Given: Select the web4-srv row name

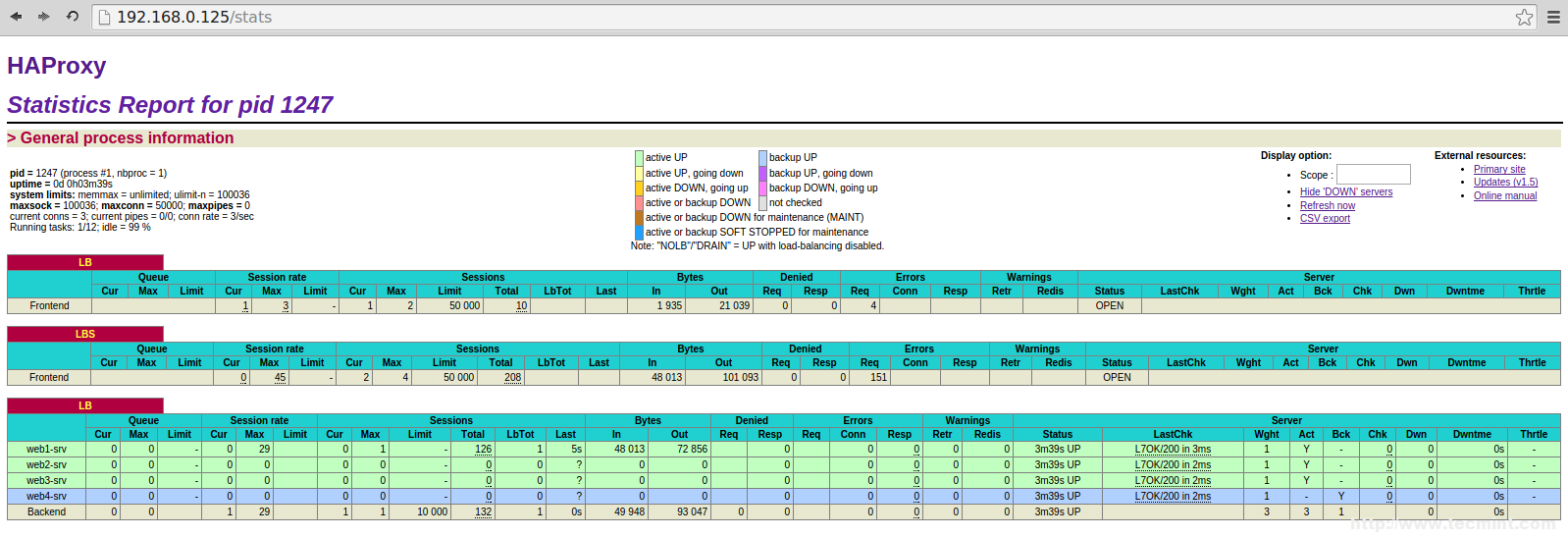Looking at the screenshot, I should 46,497.
